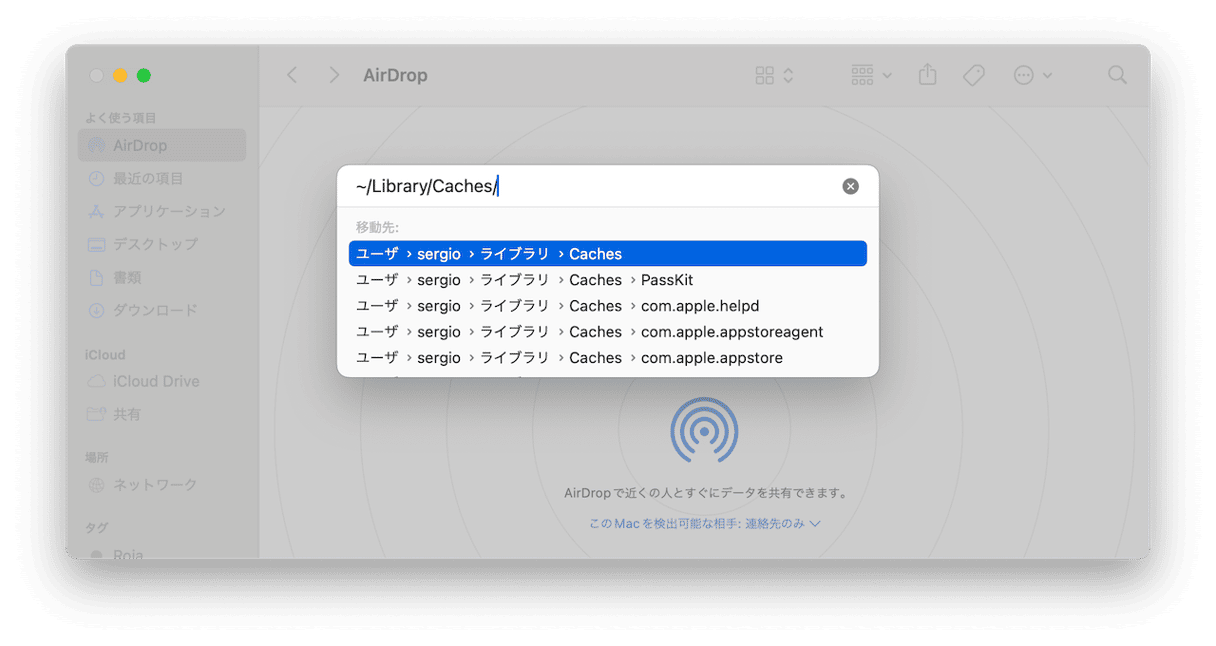Click the cloud icon beside iCloud Drive
Screen dimensions: 1216x646
click(x=96, y=381)
